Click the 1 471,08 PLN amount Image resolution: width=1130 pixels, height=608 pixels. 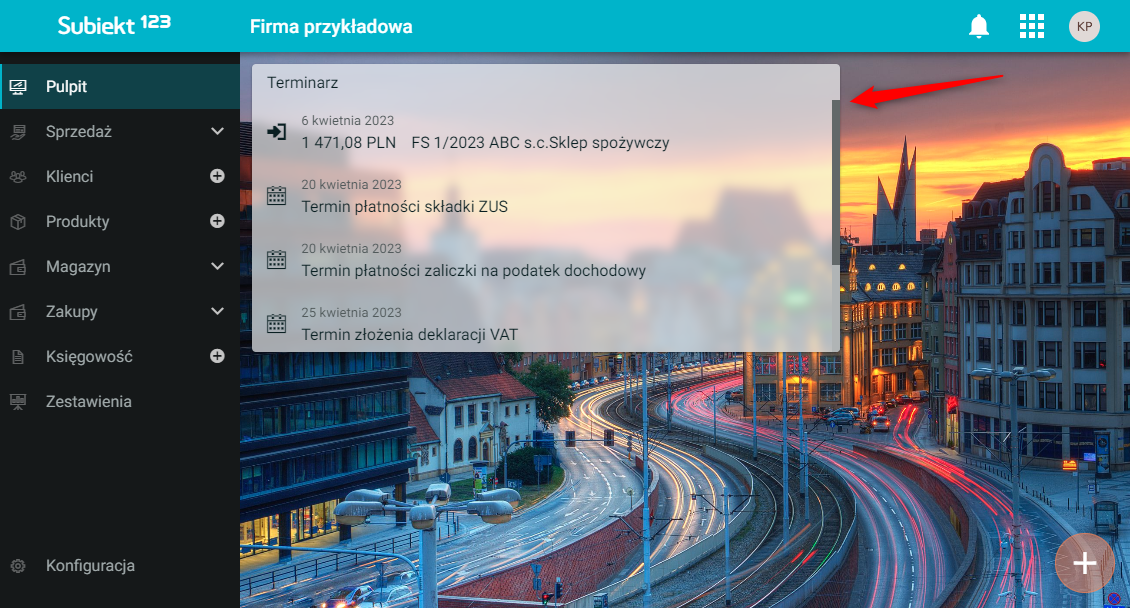pyautogui.click(x=349, y=143)
